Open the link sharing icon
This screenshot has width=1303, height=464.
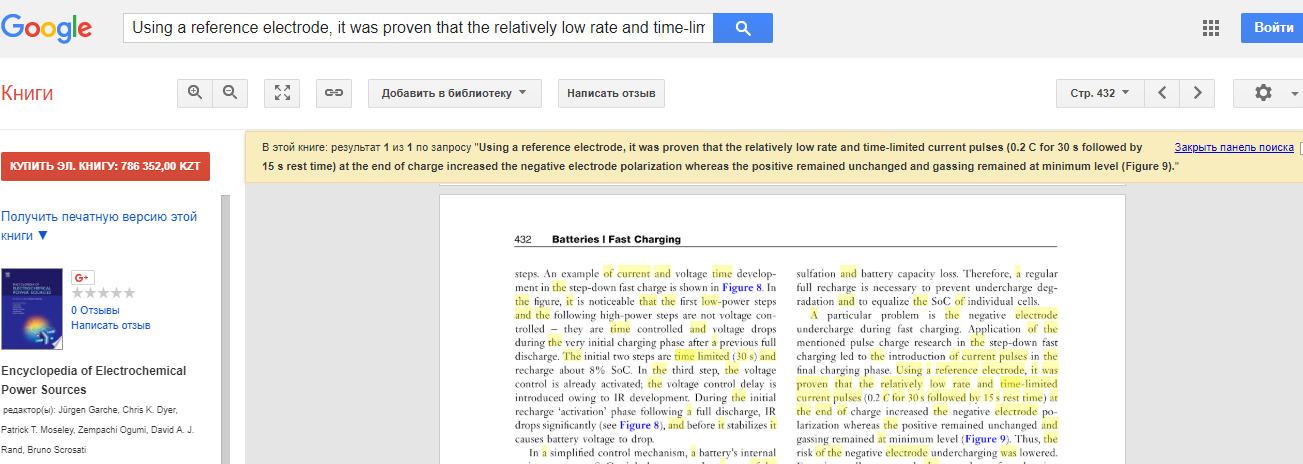(x=334, y=93)
